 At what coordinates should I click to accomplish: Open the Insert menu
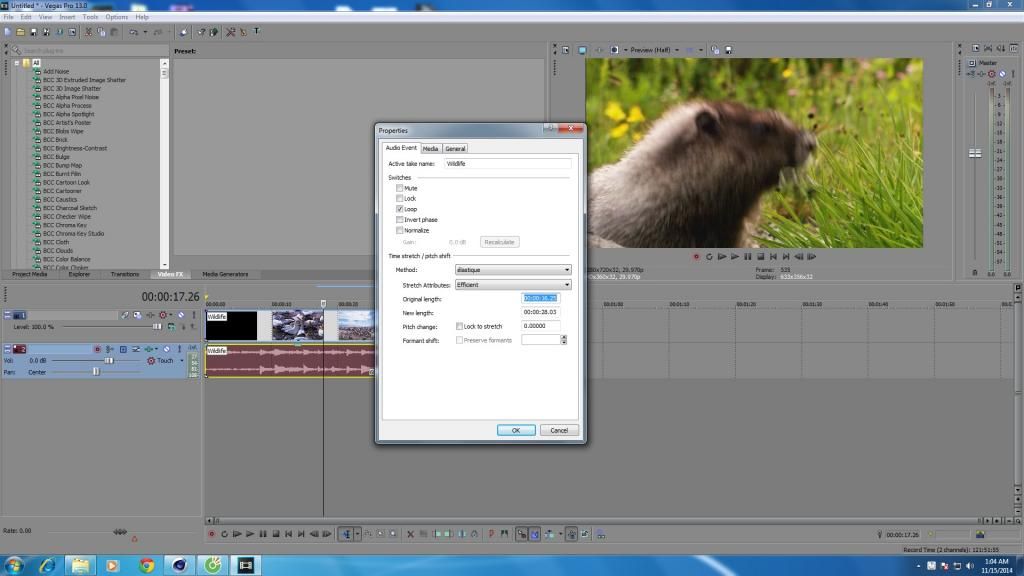[67, 17]
